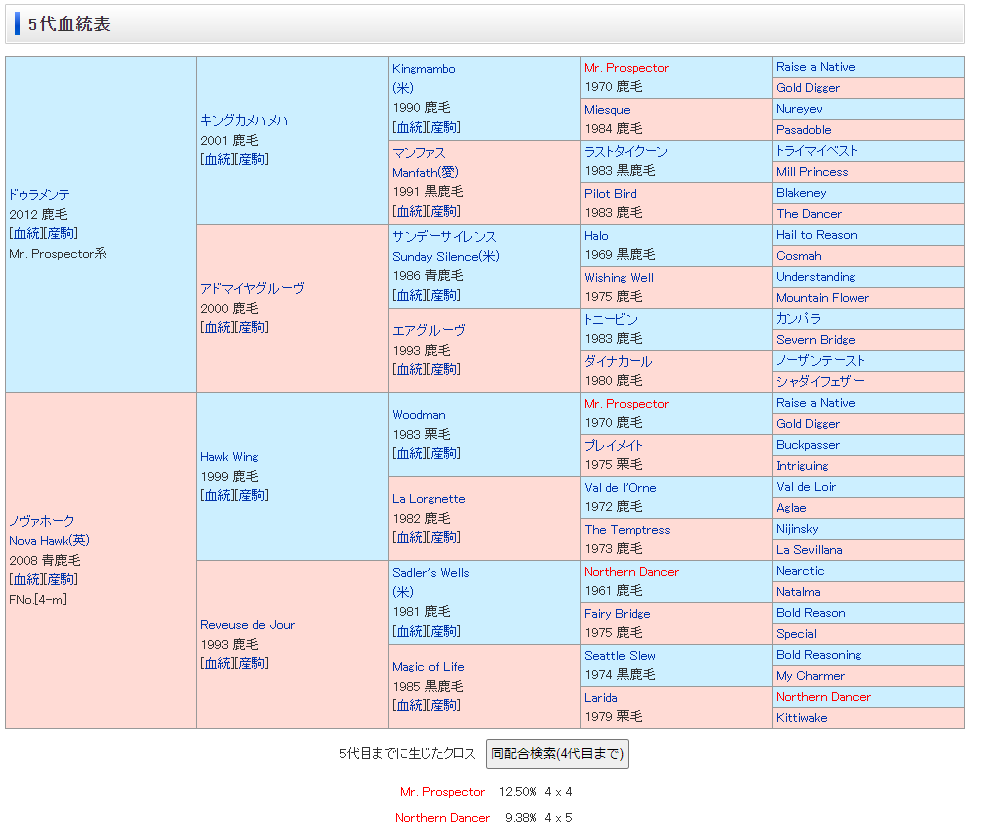
Task: Click the サンデーサイレンス name link
Action: [444, 237]
